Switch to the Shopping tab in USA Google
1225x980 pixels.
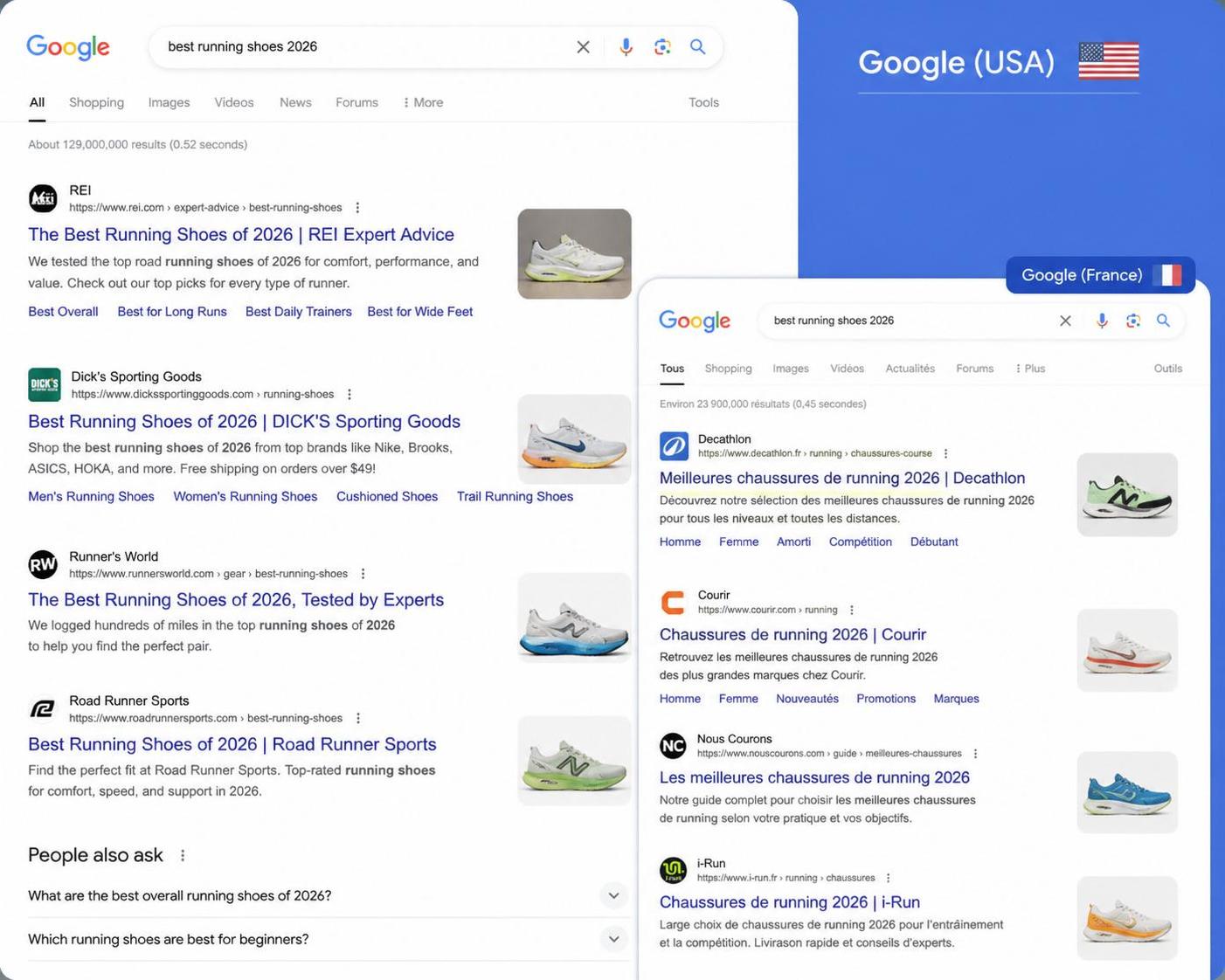click(x=96, y=102)
